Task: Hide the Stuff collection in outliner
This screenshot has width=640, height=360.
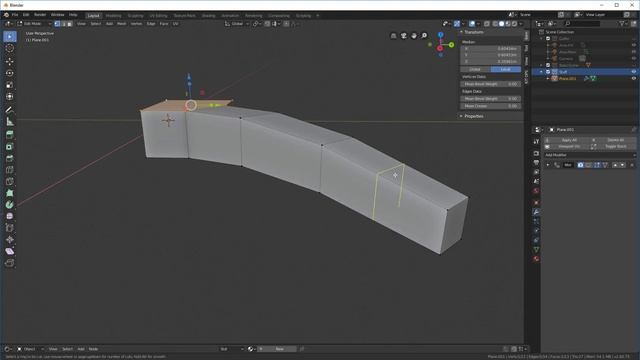Action: (633, 72)
